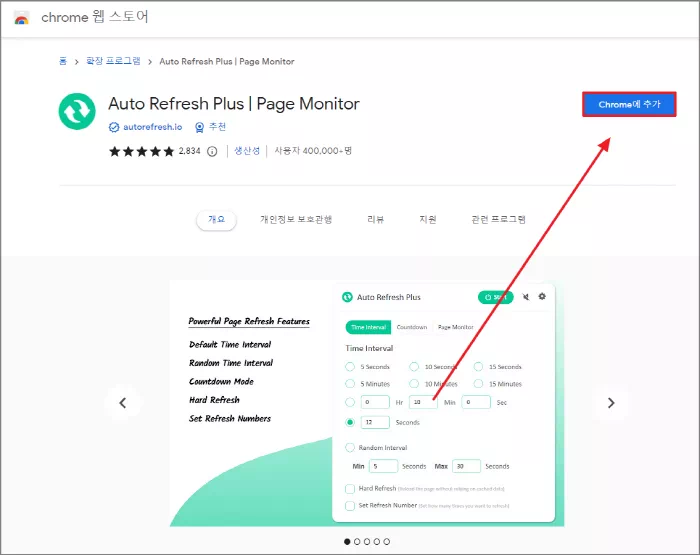Click the Auto Refresh Plus green extension icon

pos(77,111)
